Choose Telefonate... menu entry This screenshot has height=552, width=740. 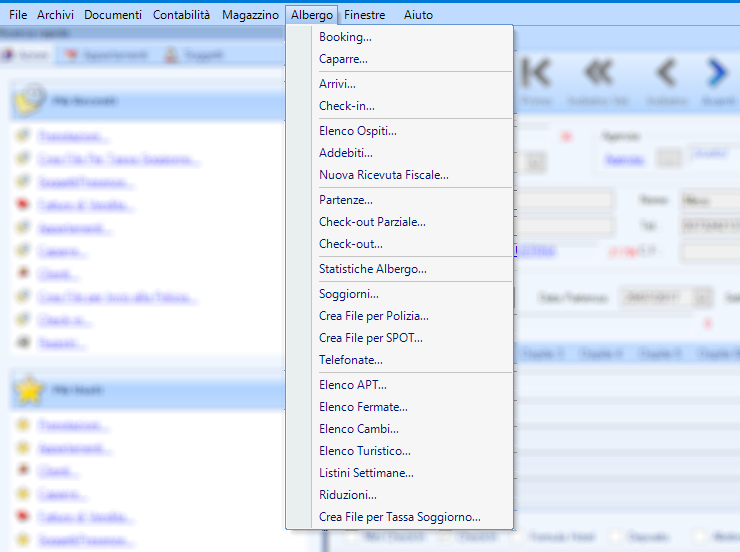pyautogui.click(x=351, y=360)
